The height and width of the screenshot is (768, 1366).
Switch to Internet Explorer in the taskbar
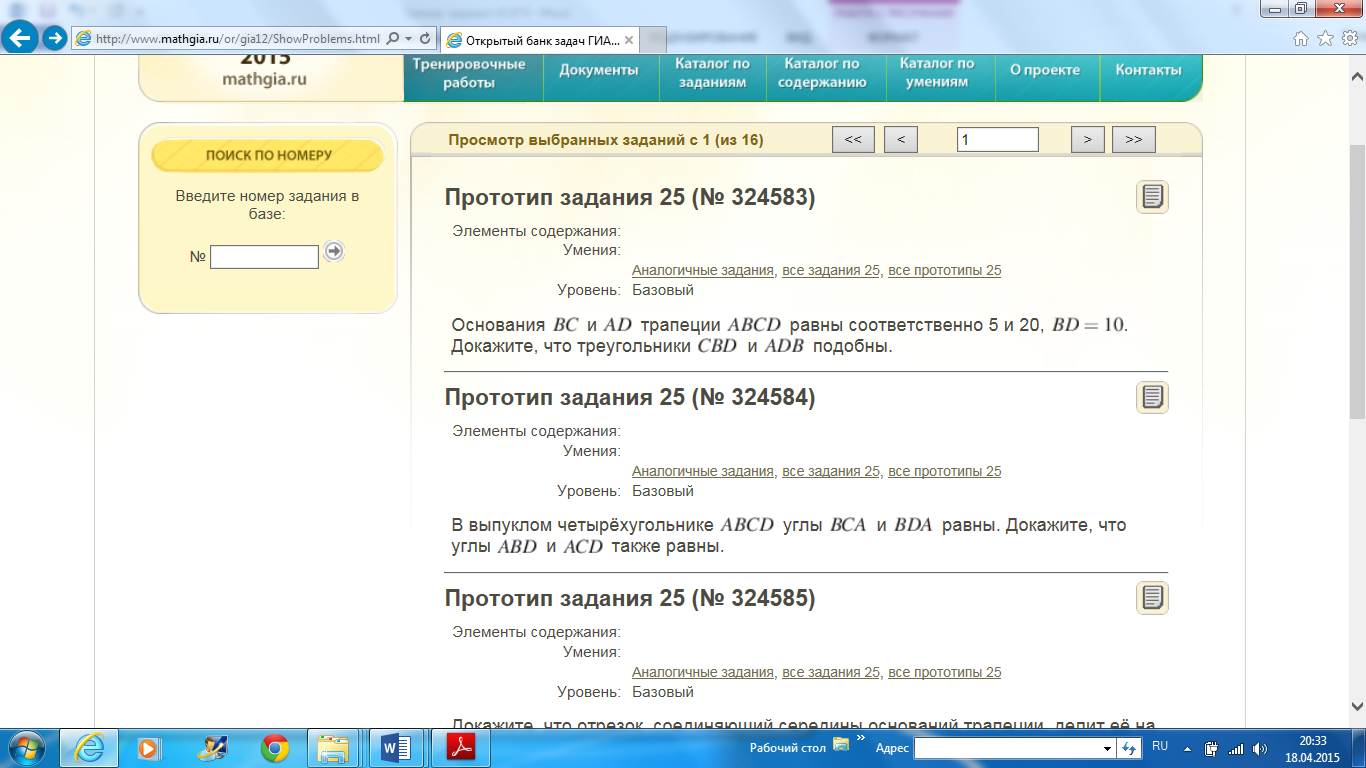[89, 747]
